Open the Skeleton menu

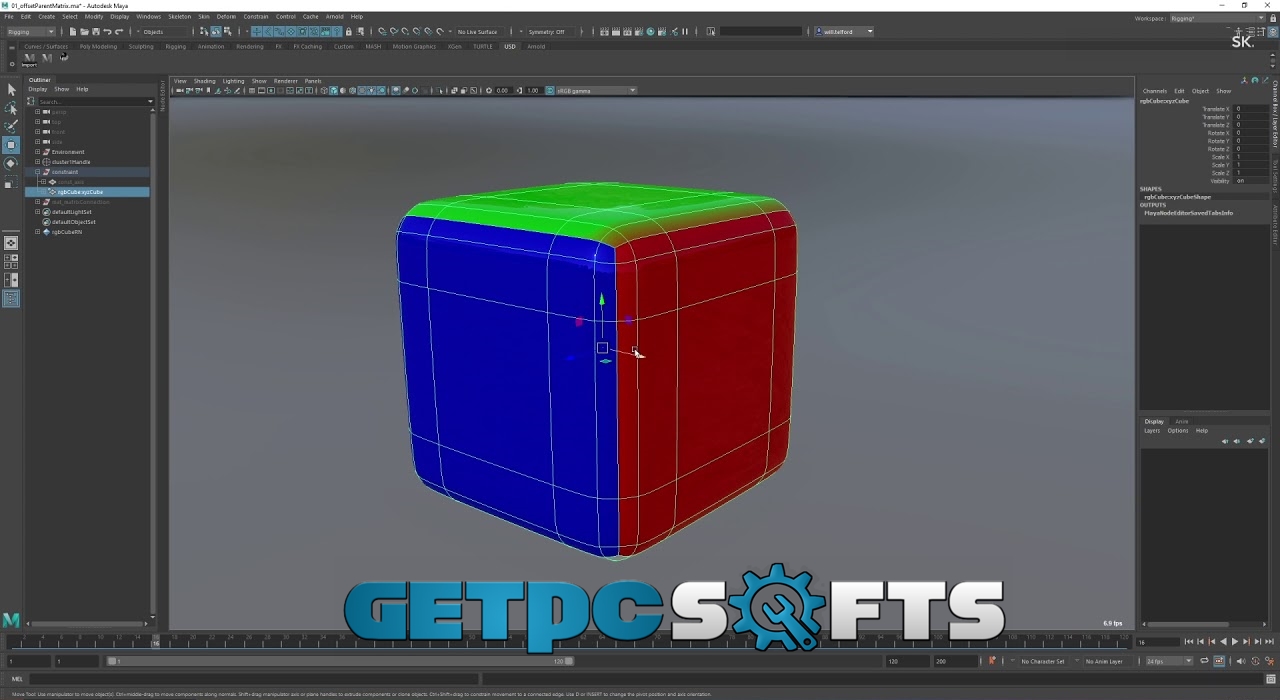click(179, 17)
